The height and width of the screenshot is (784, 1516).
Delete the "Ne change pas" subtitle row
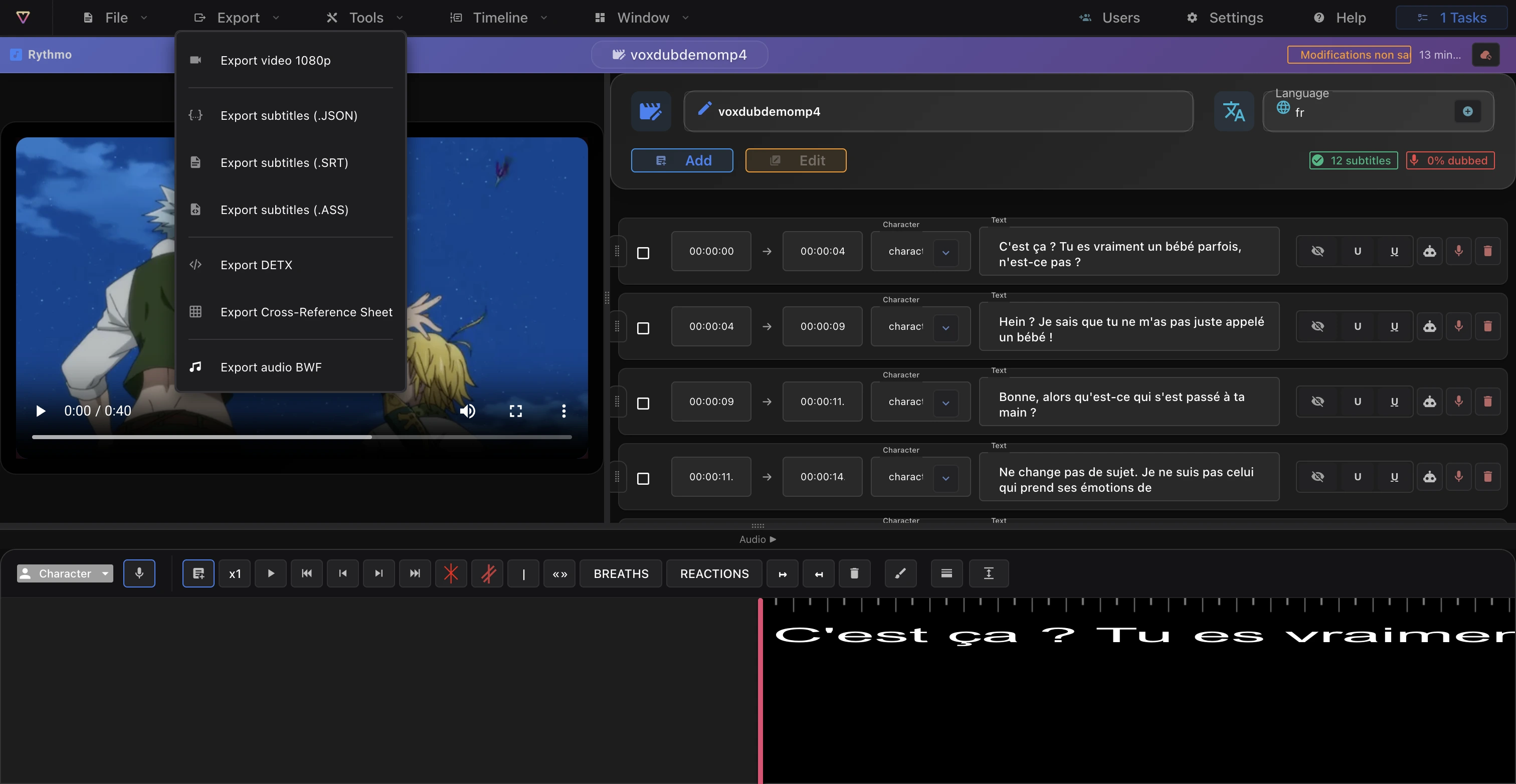1488,477
